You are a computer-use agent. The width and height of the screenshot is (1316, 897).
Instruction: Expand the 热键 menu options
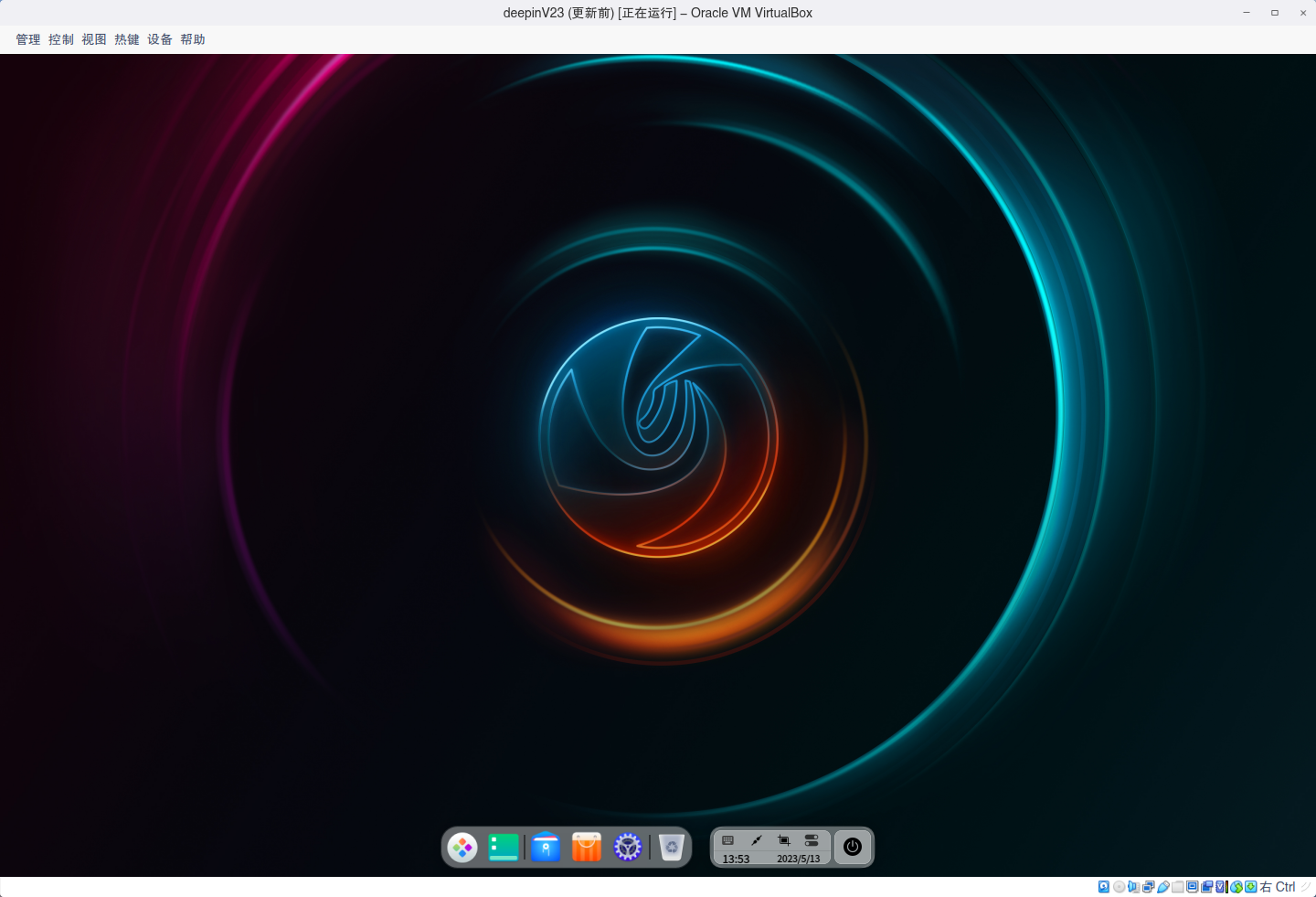(x=126, y=39)
